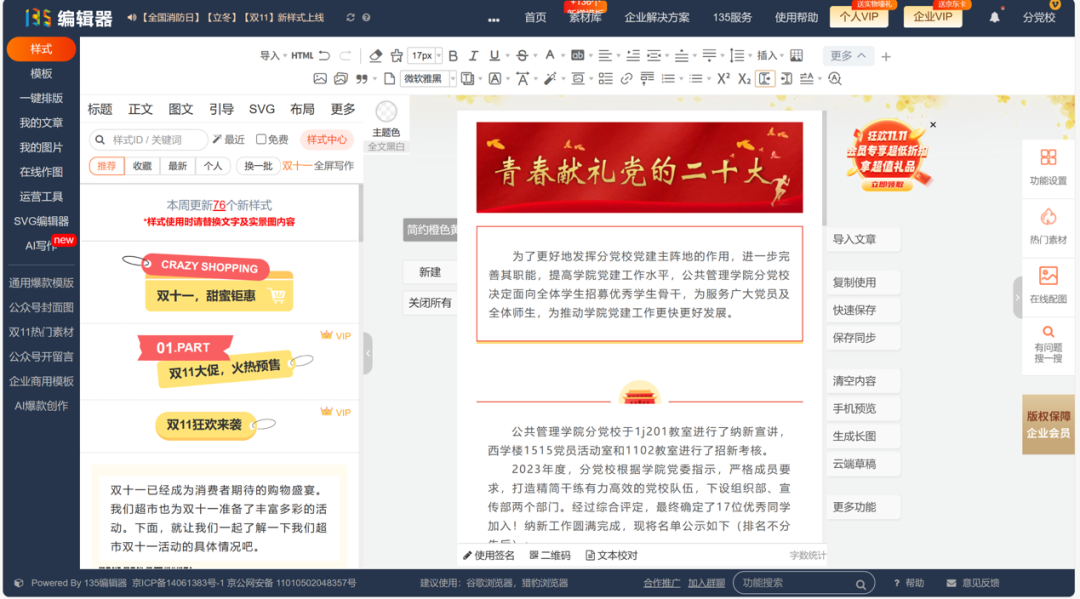Click the eraser clear-formatting icon
1080x599 pixels.
(375, 56)
